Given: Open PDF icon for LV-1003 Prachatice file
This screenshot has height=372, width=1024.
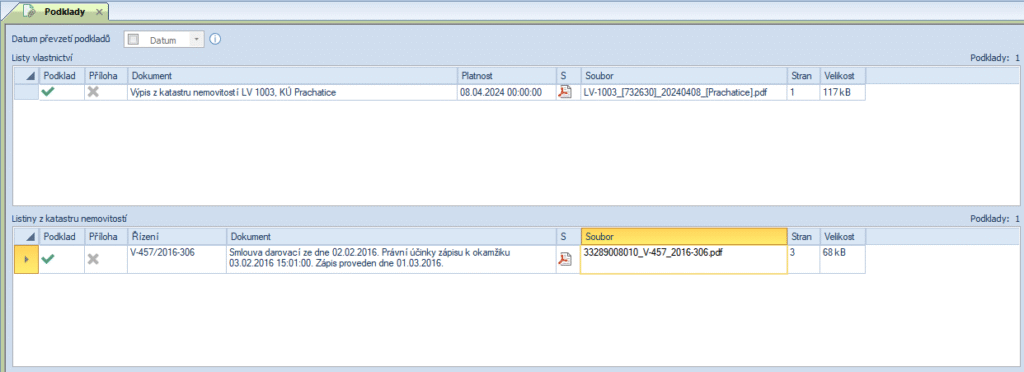Looking at the screenshot, I should coord(564,93).
